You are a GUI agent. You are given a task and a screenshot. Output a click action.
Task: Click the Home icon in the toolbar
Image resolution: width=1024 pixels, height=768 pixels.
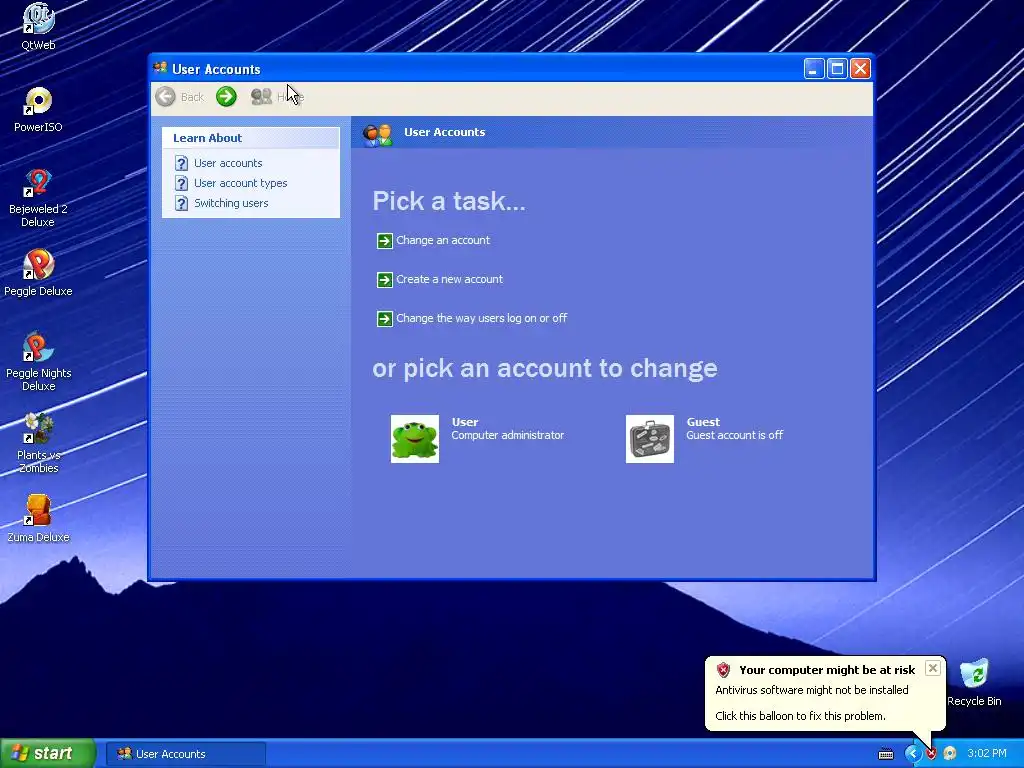(x=261, y=97)
